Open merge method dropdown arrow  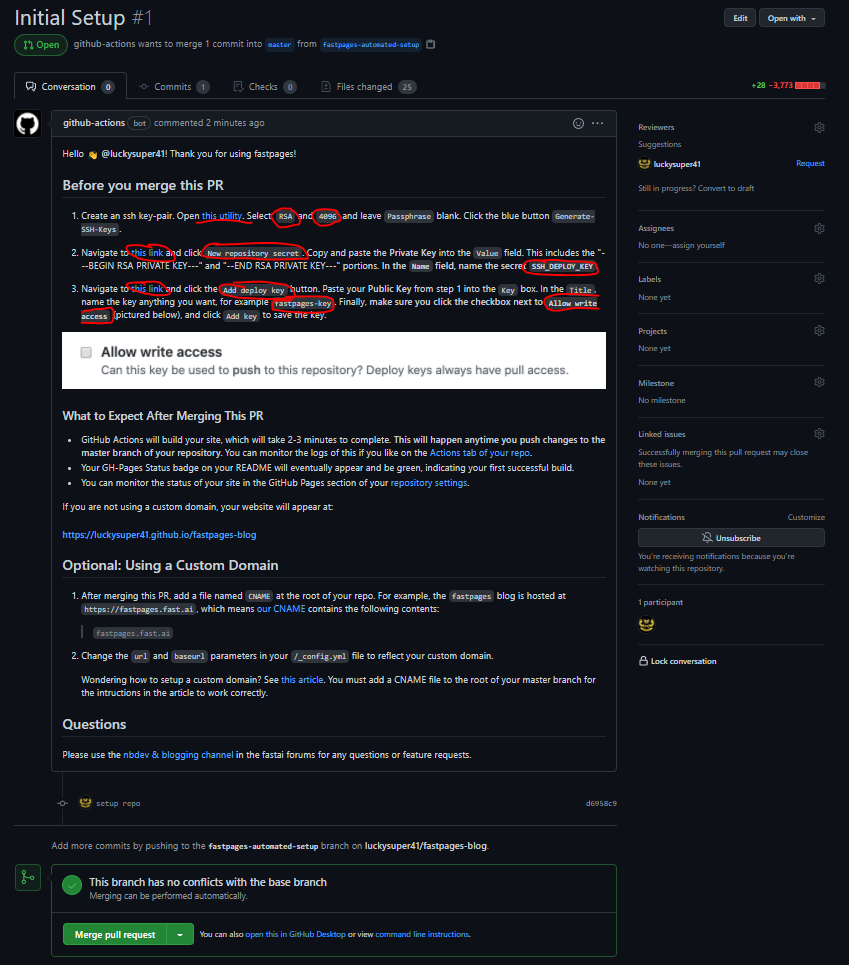[x=180, y=934]
